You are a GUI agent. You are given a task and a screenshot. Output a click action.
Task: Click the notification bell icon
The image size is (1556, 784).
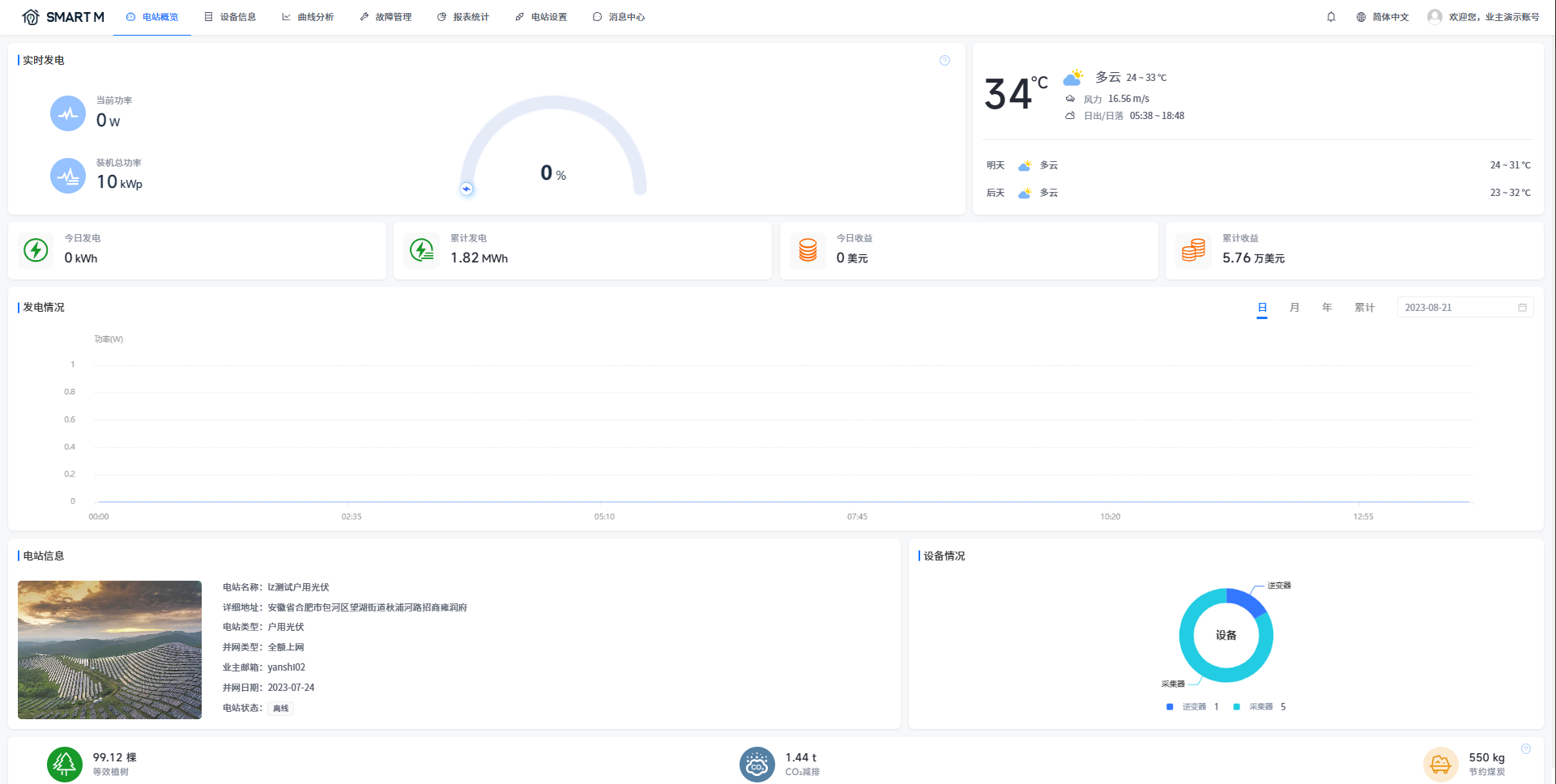pyautogui.click(x=1331, y=17)
